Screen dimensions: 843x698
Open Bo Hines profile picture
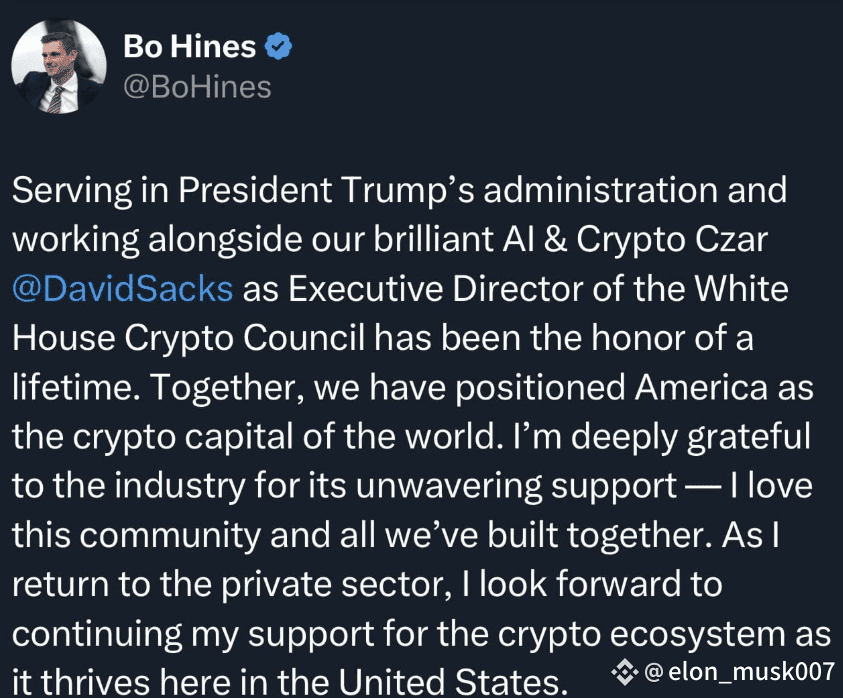coord(59,66)
